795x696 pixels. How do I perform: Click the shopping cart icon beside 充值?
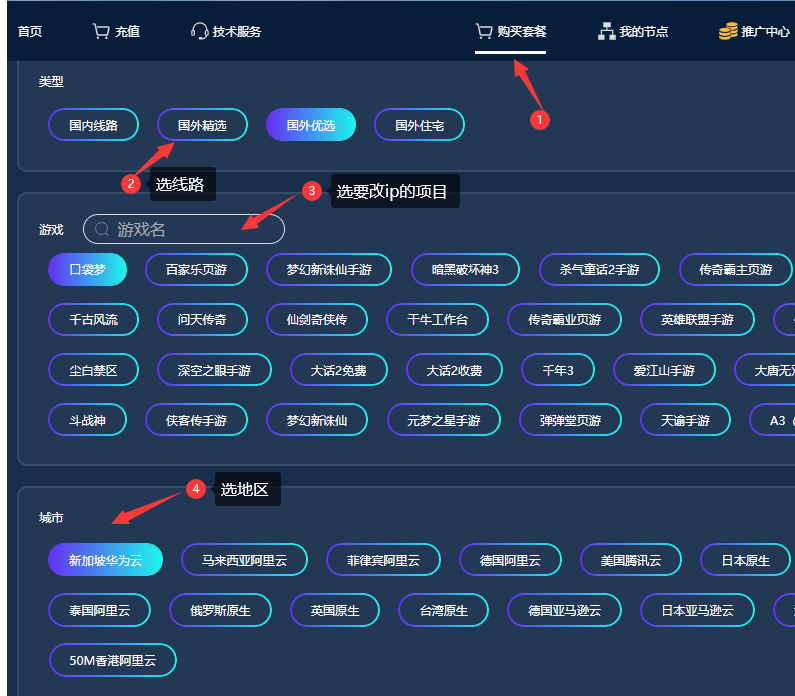(x=101, y=31)
